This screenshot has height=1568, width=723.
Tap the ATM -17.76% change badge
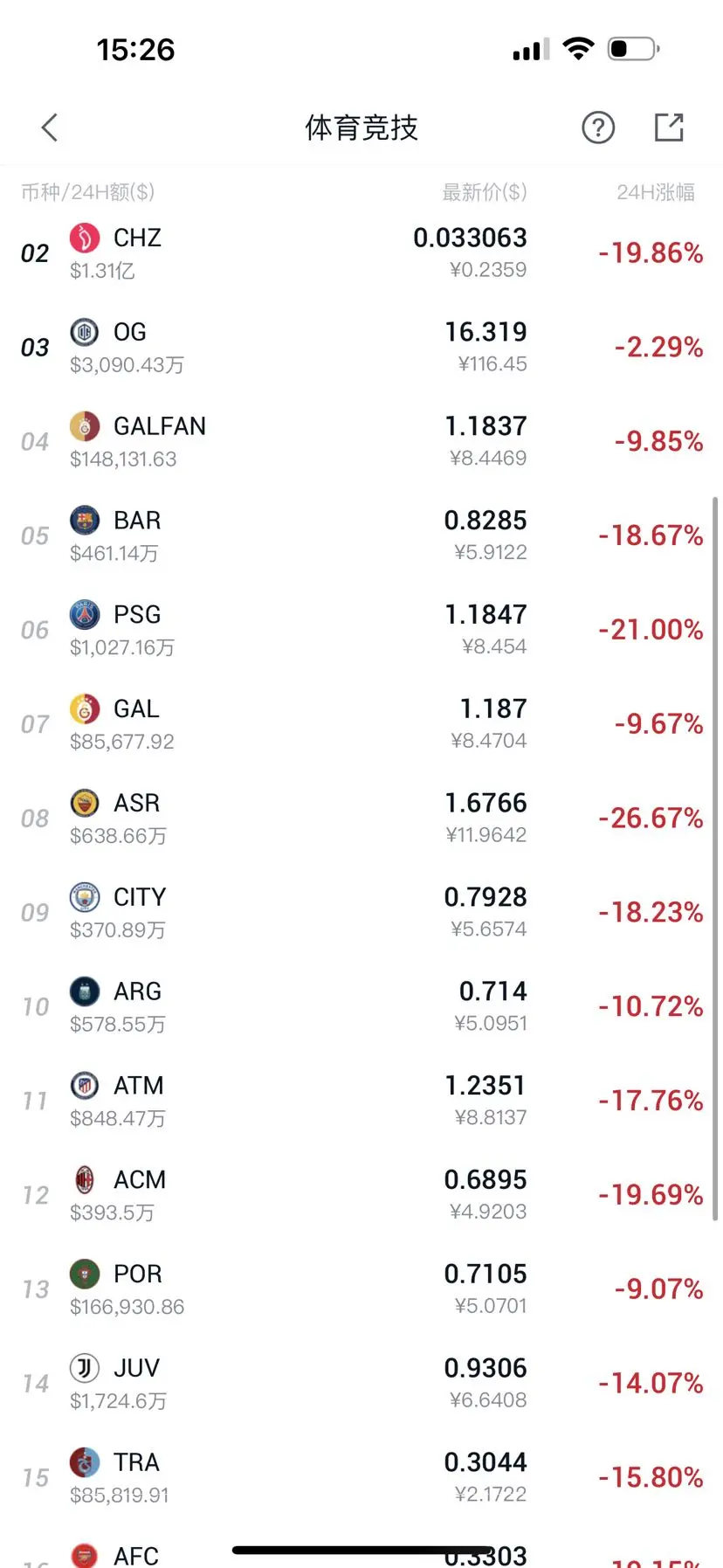pos(651,1101)
